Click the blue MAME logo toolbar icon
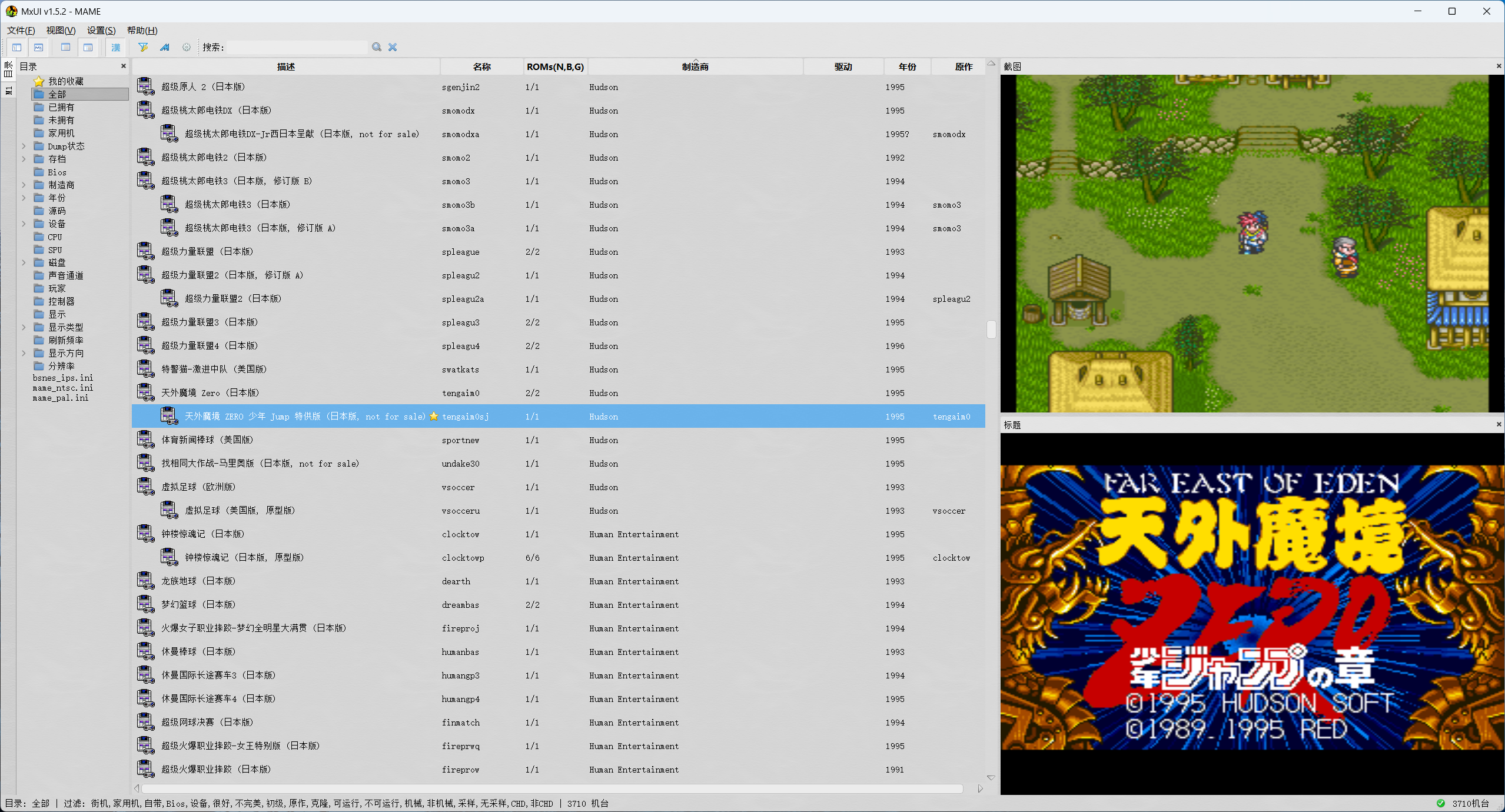1505x812 pixels. (165, 47)
